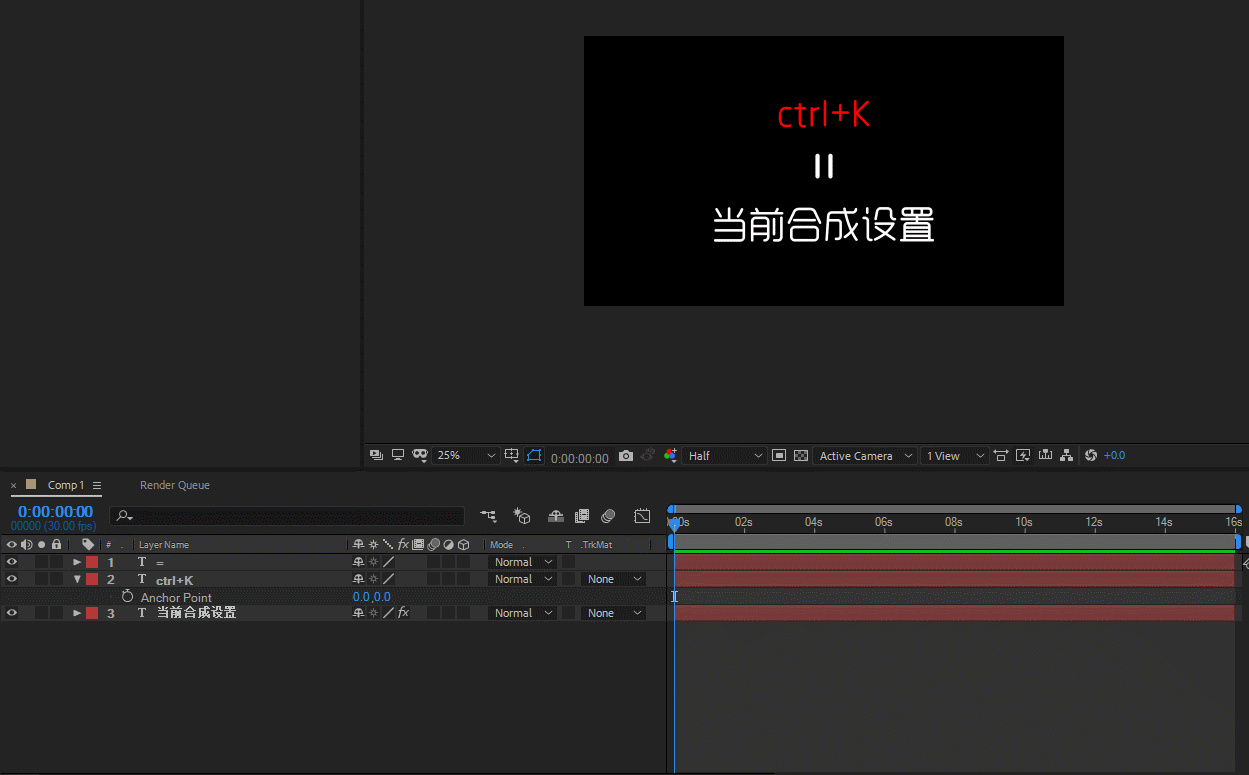Toggle the Draft 3D button
The height and width of the screenshot is (775, 1249).
(x=522, y=516)
